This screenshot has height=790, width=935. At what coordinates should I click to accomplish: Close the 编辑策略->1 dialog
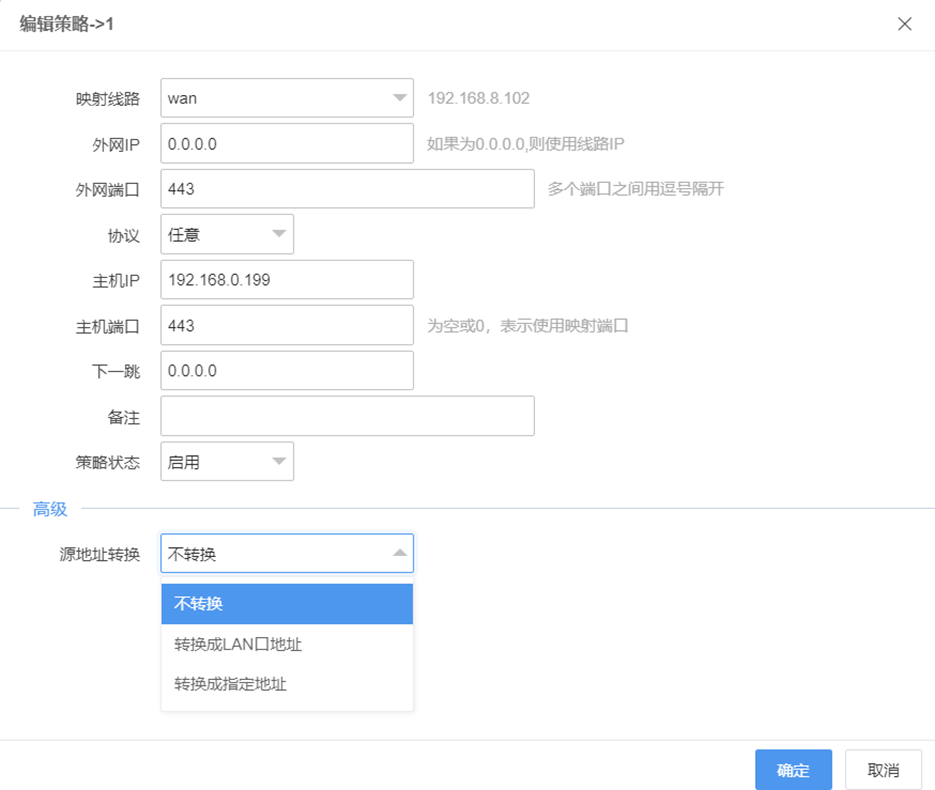click(x=905, y=23)
